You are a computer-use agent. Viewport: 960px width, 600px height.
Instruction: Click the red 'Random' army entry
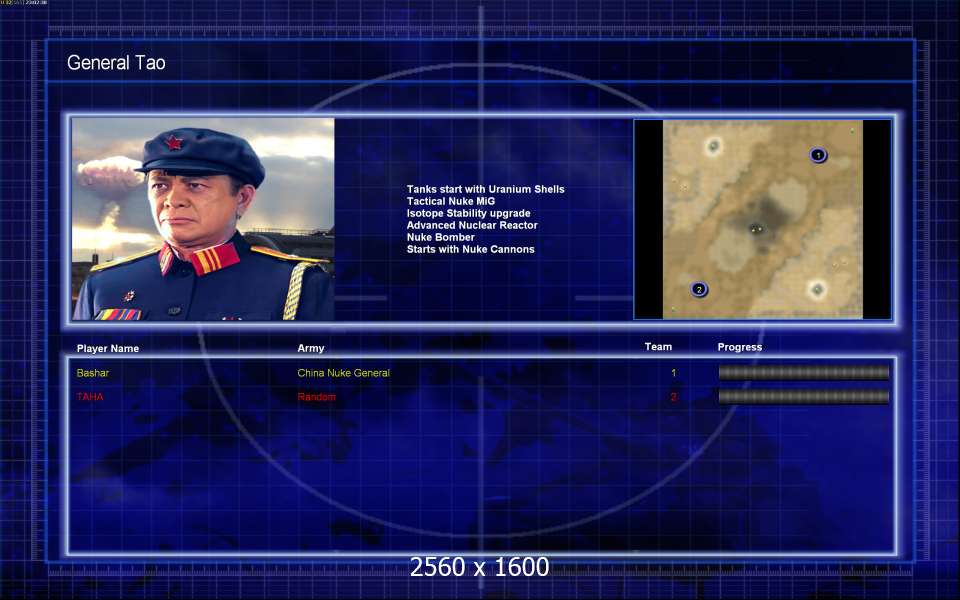click(317, 397)
